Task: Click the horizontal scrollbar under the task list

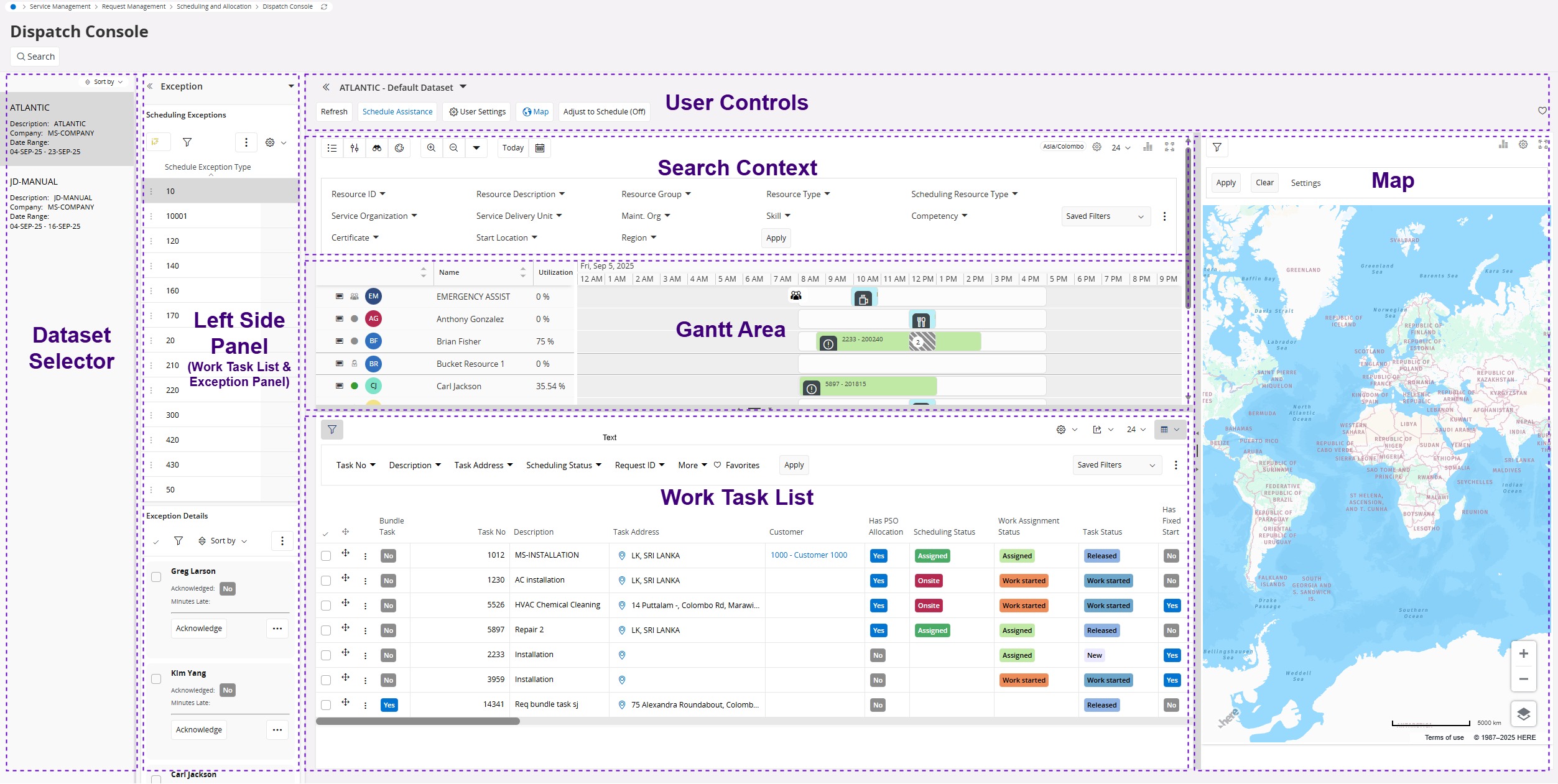Action: tap(417, 721)
